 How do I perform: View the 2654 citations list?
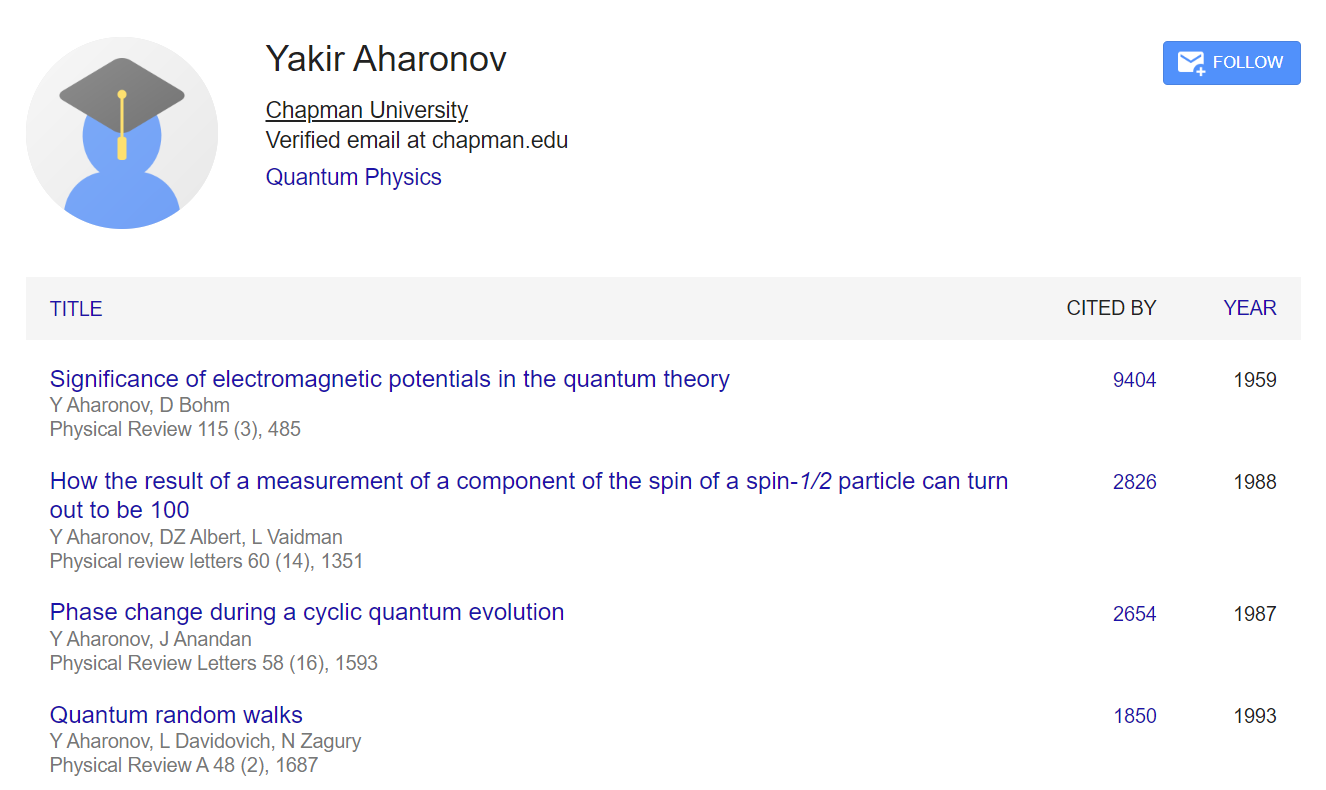[x=1134, y=614]
